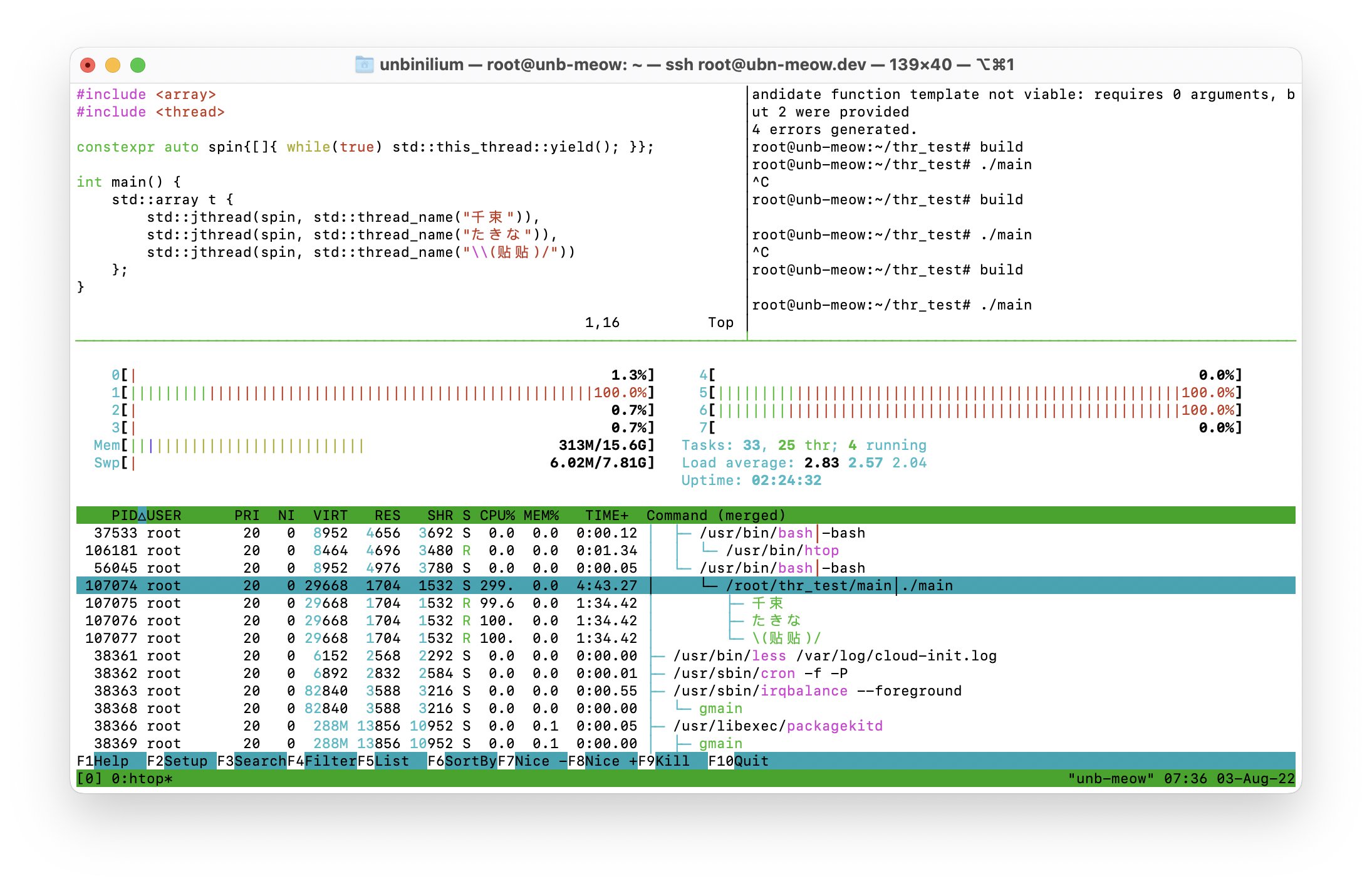The height and width of the screenshot is (886, 1372).
Task: Select process row with PID 56045
Action: (x=685, y=568)
